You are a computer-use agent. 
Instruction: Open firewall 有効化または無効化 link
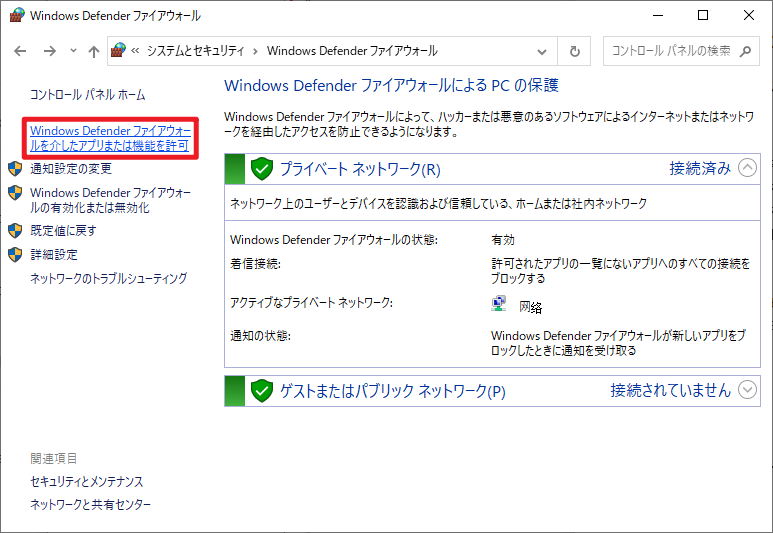point(110,200)
